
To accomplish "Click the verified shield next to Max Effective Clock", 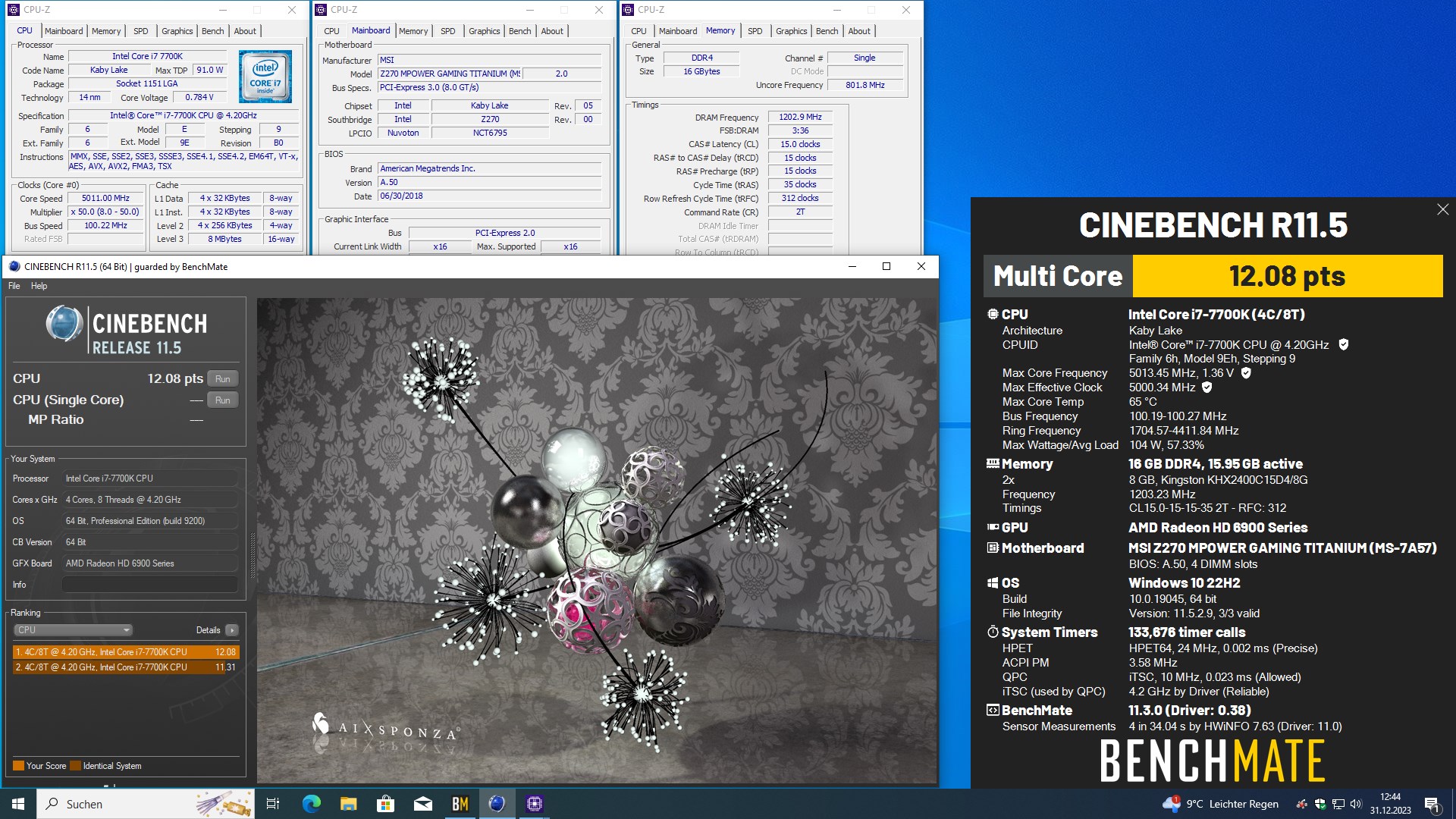I will [1207, 388].
